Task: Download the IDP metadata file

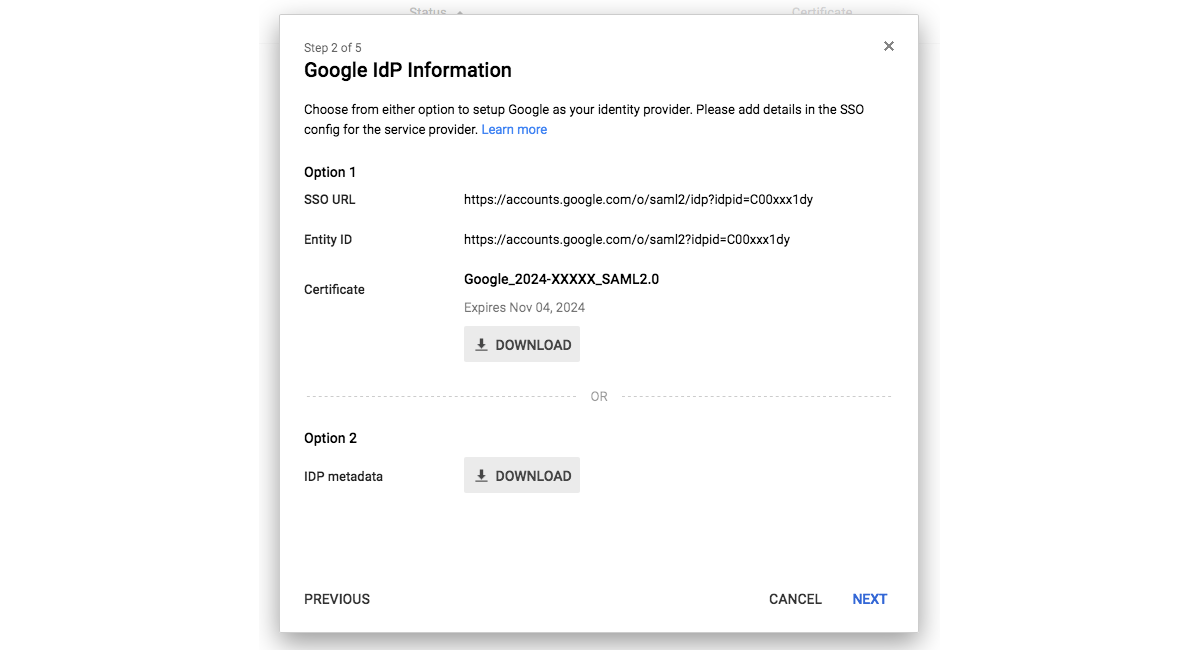Action: click(x=521, y=474)
